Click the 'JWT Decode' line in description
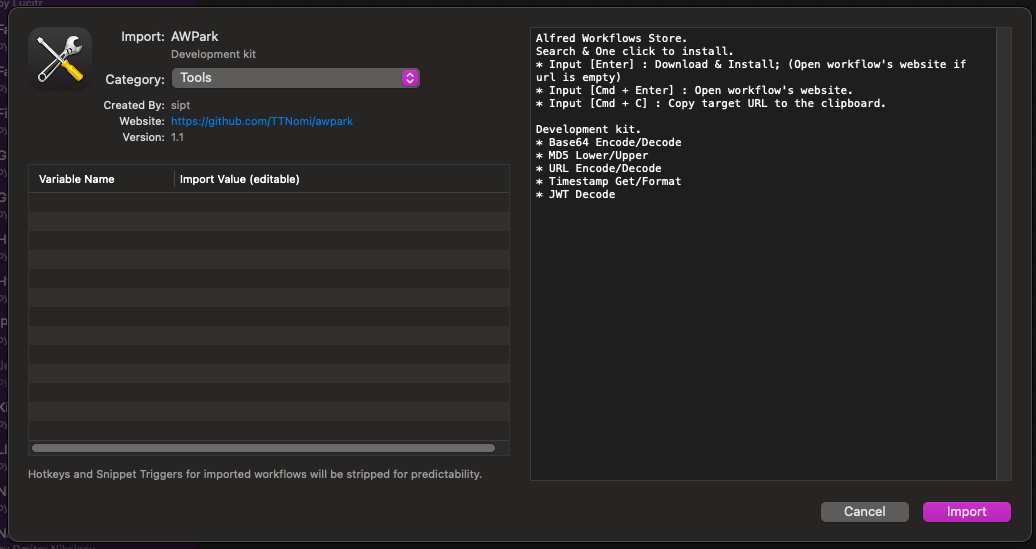 click(x=575, y=194)
